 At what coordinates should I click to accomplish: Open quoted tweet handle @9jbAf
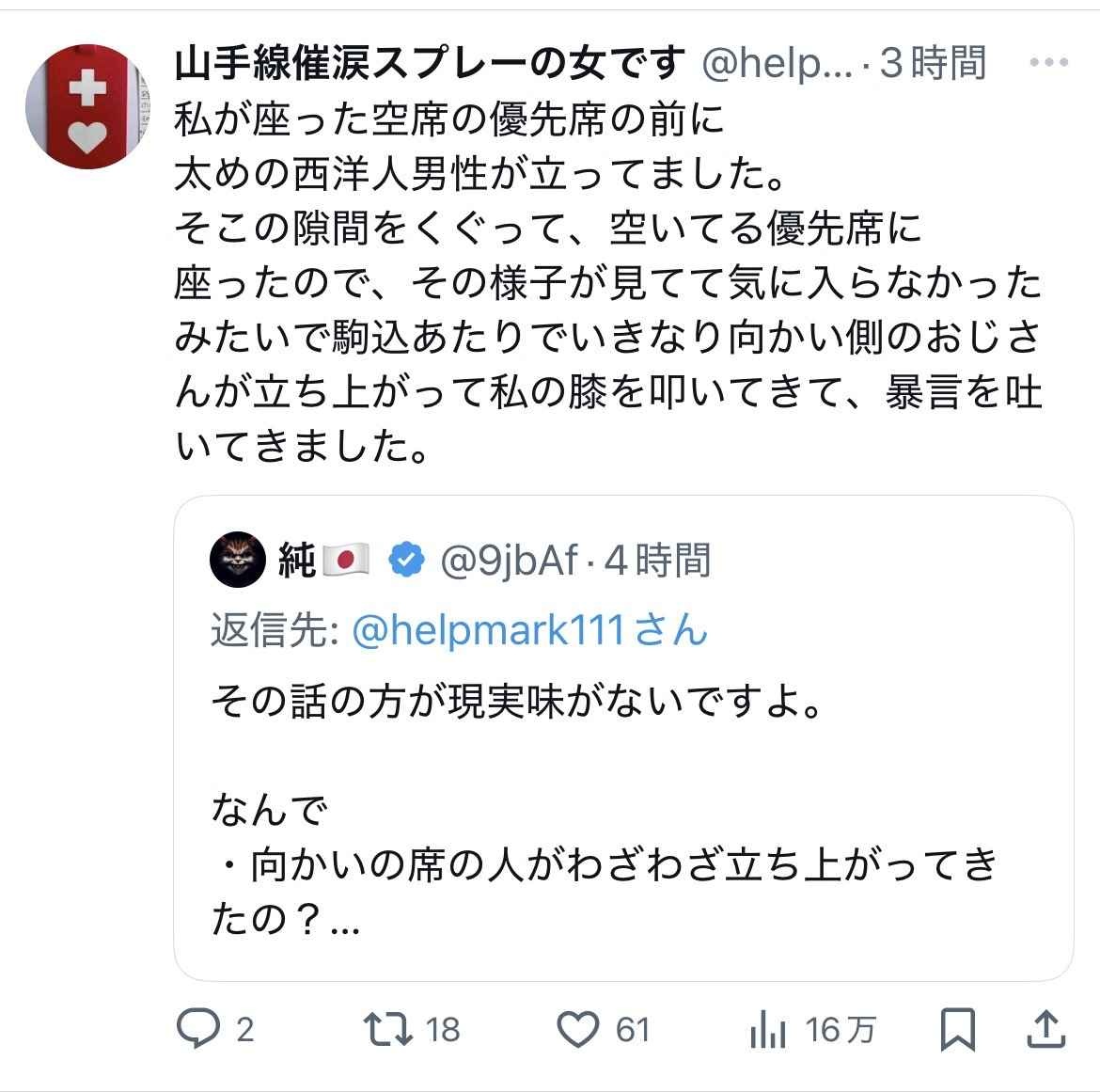[x=509, y=561]
